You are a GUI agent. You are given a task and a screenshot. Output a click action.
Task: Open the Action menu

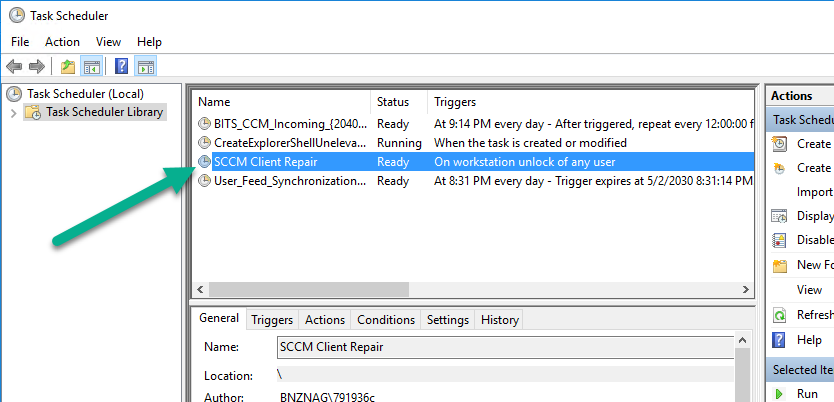coord(62,42)
